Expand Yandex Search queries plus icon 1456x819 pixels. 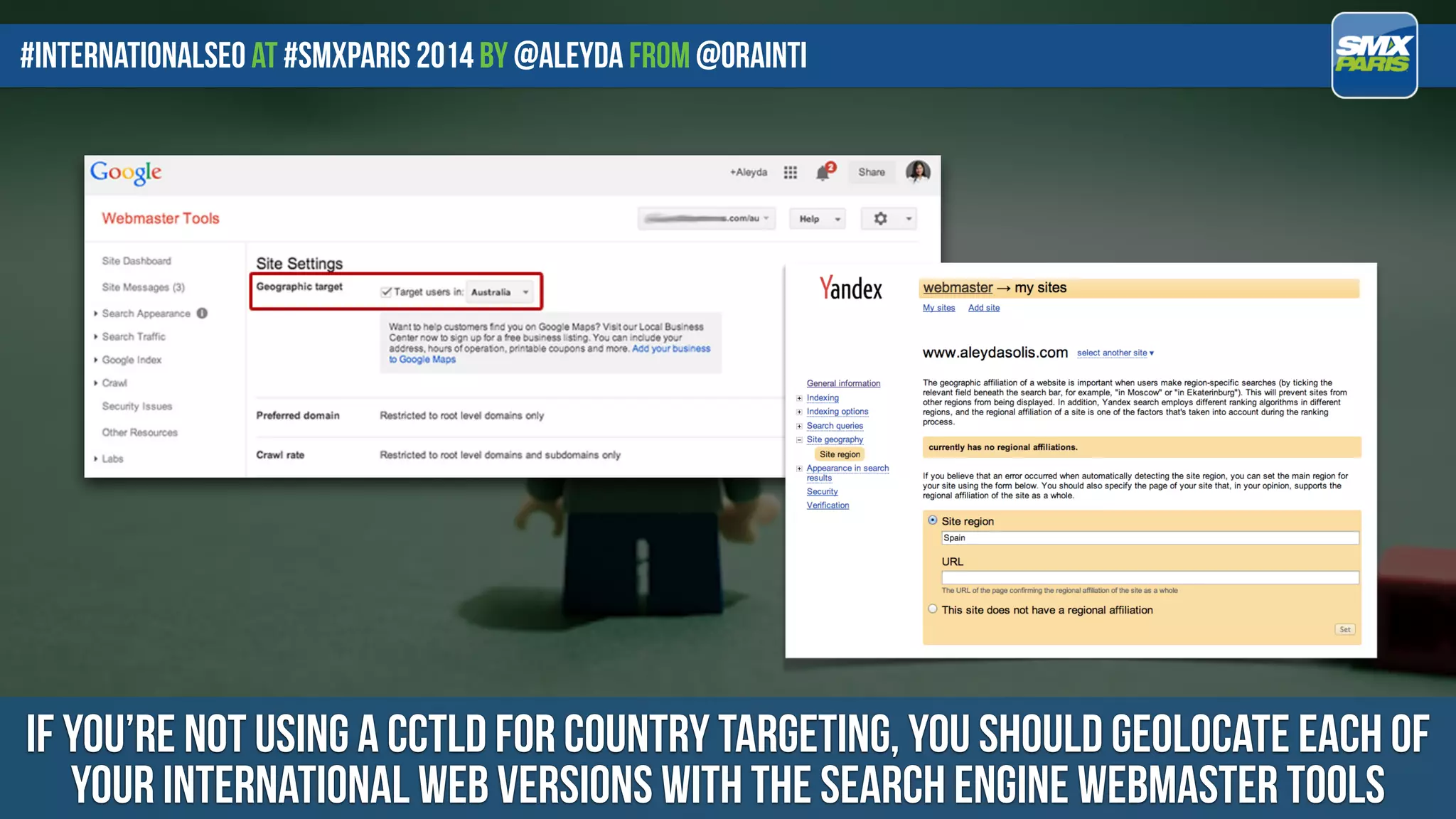tap(799, 426)
